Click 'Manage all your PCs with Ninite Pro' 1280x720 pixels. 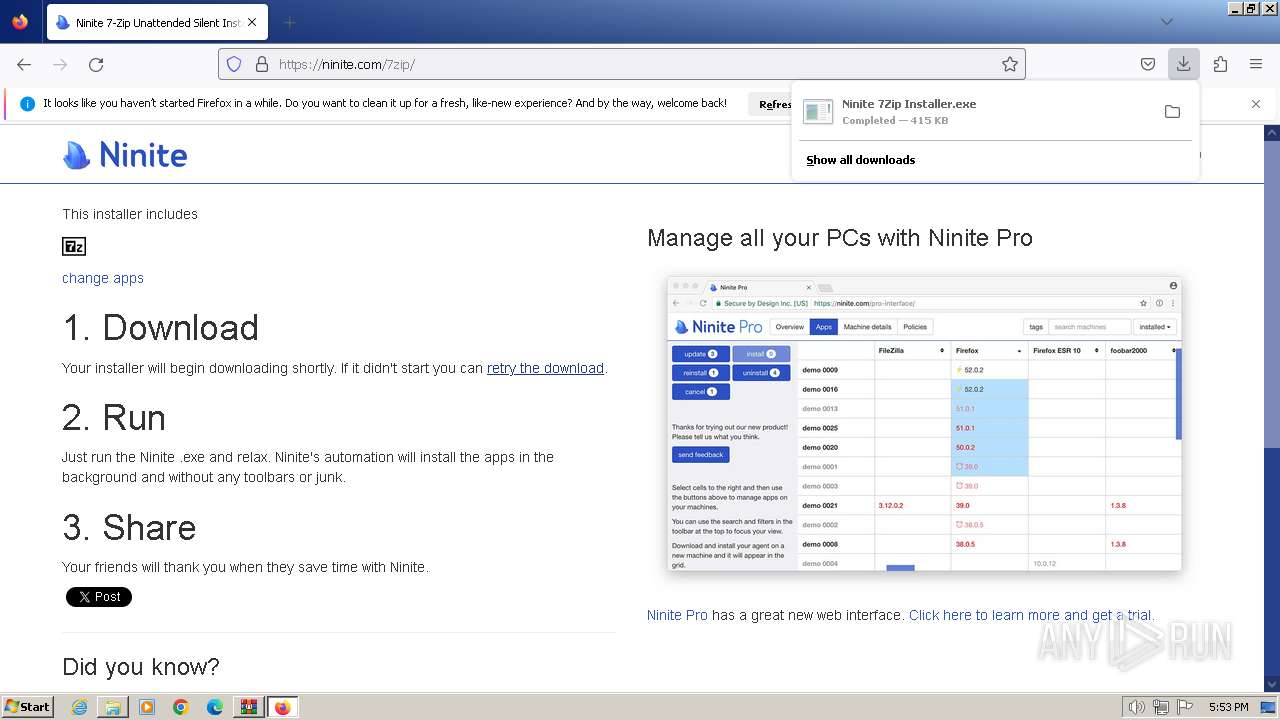(x=840, y=238)
